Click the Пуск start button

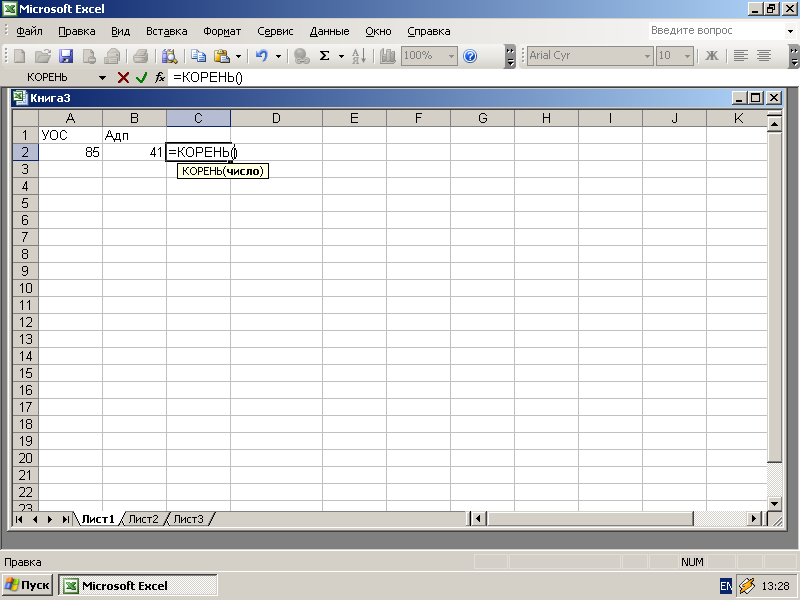point(28,585)
